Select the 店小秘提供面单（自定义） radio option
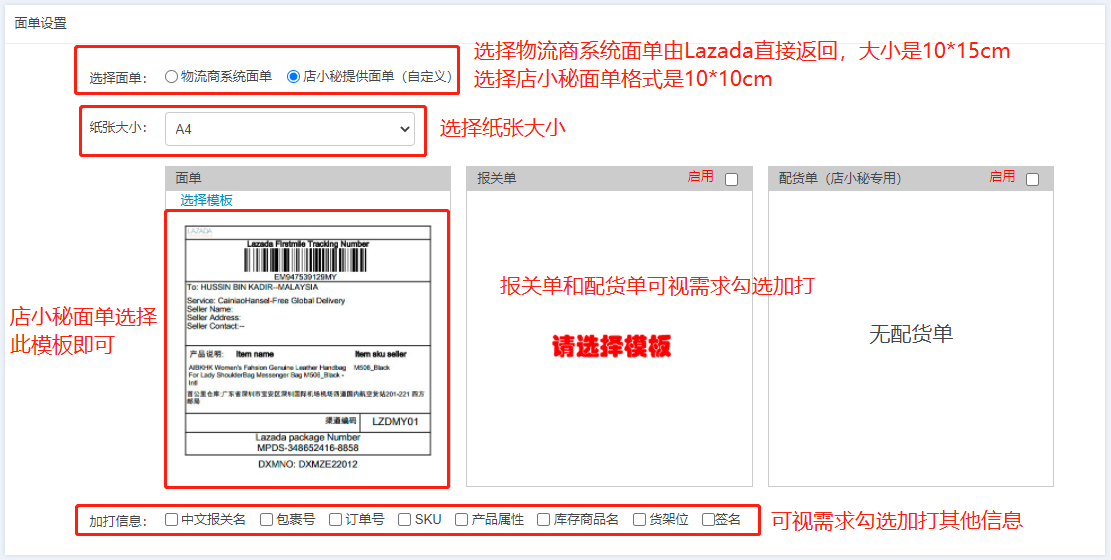 (293, 77)
